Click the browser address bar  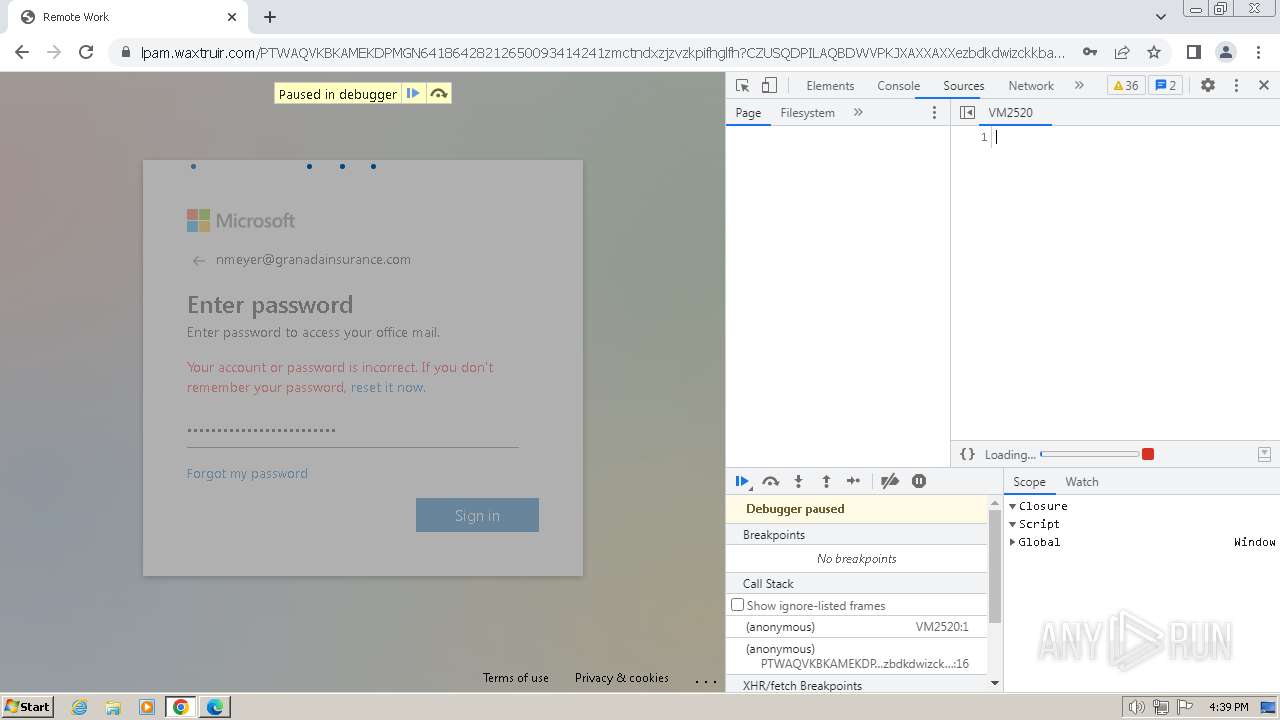602,52
